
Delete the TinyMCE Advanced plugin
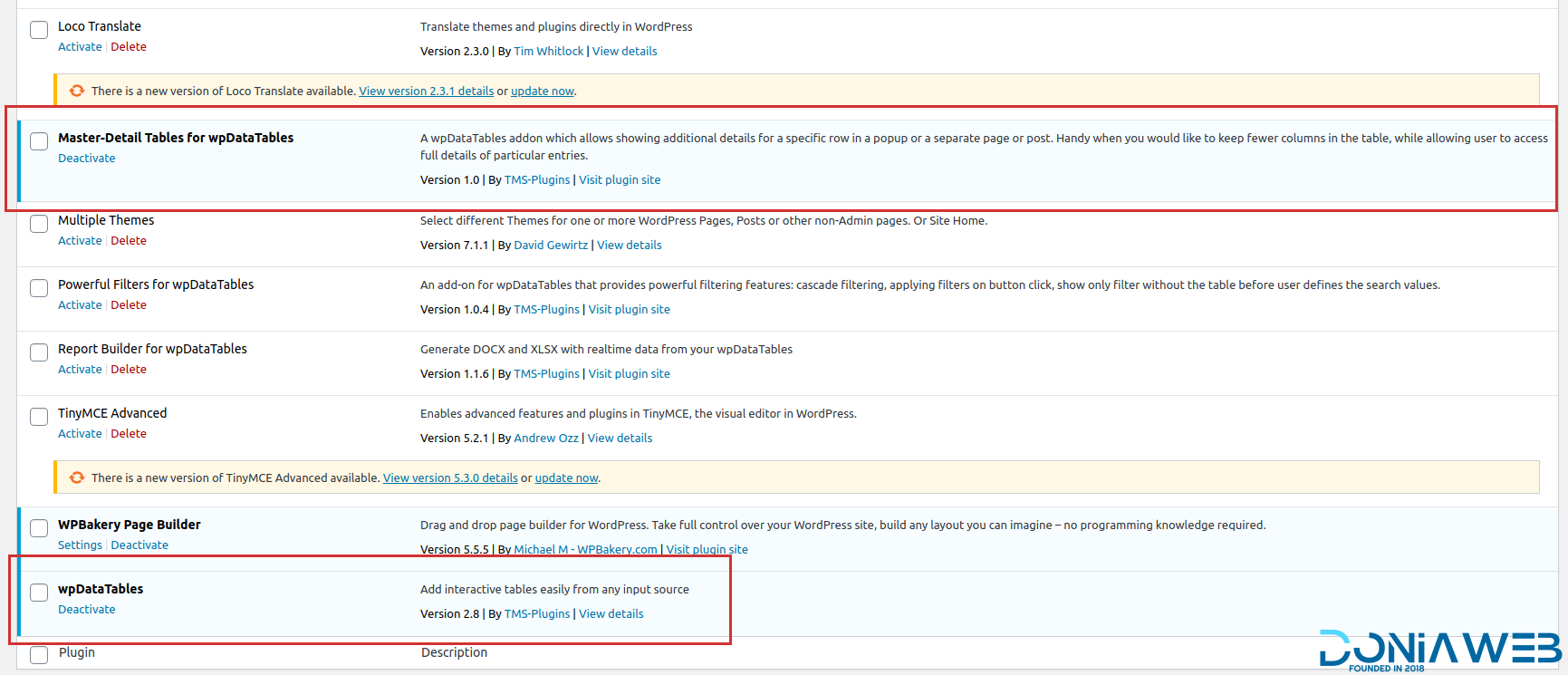tap(129, 434)
